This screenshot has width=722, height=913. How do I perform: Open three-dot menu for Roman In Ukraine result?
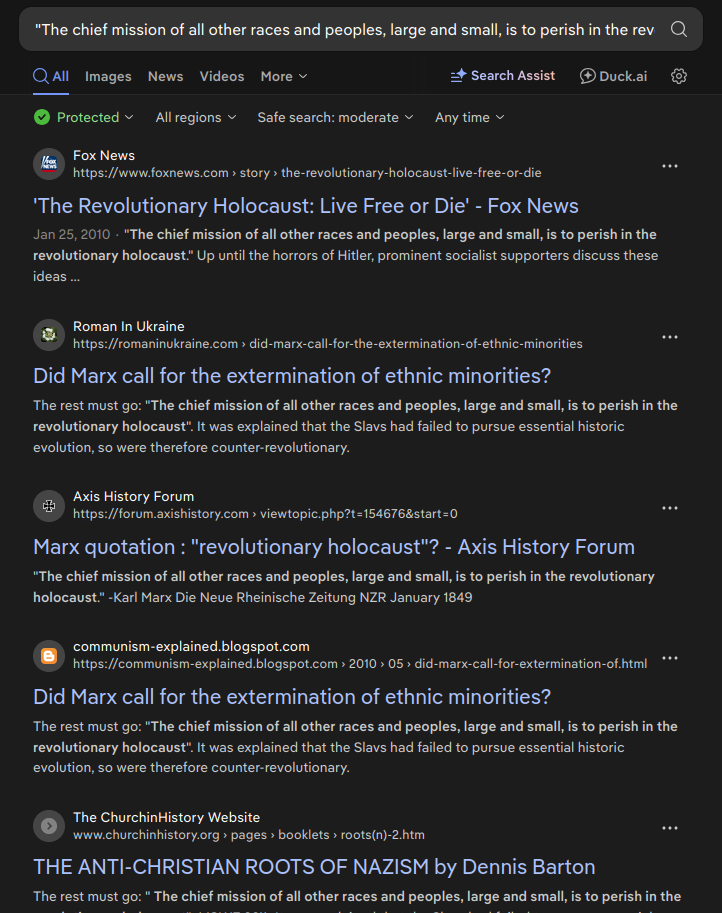point(670,337)
